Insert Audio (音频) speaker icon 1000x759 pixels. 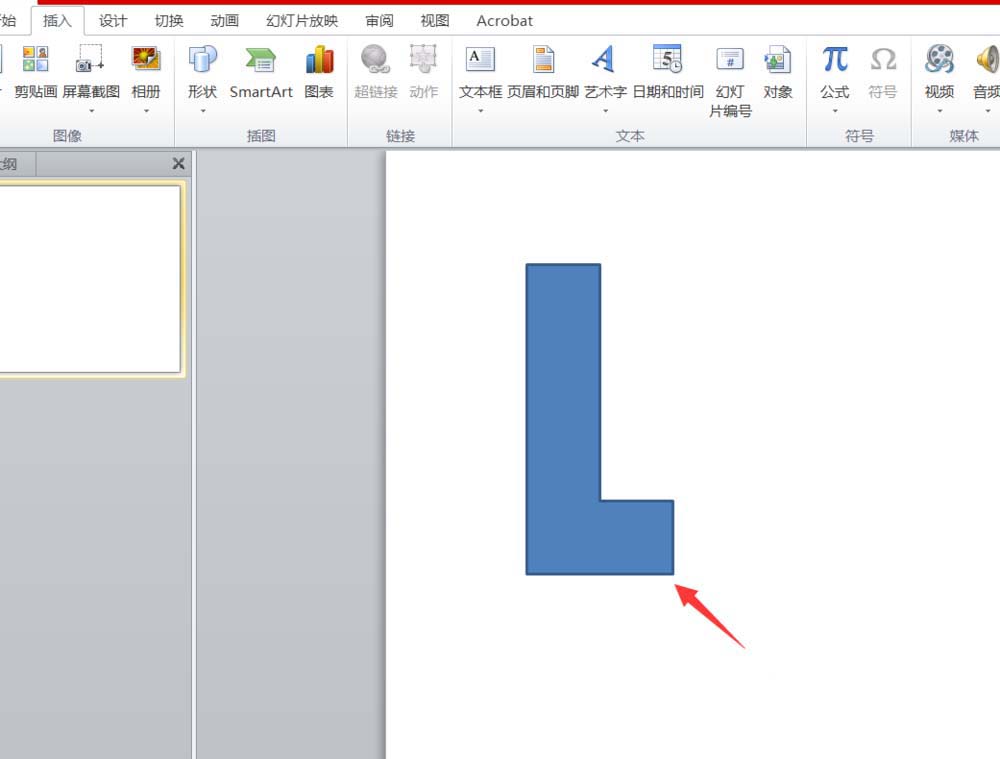point(988,59)
